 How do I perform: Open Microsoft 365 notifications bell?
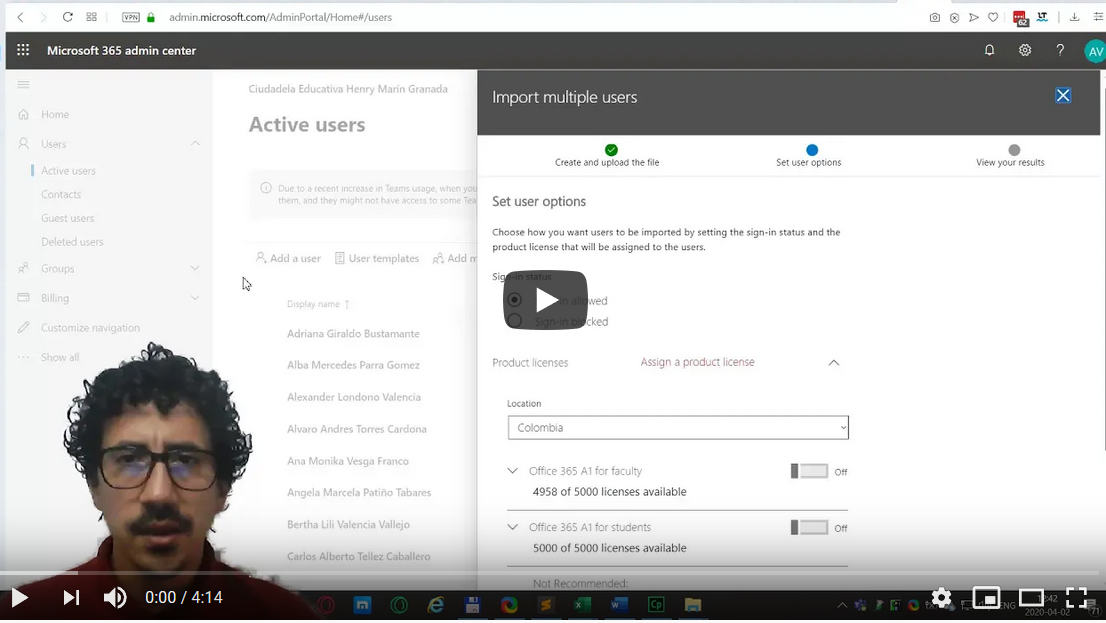989,50
